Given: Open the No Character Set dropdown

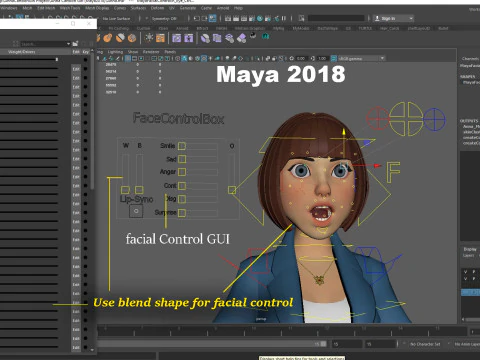Looking at the screenshot, I should pyautogui.click(x=425, y=344).
